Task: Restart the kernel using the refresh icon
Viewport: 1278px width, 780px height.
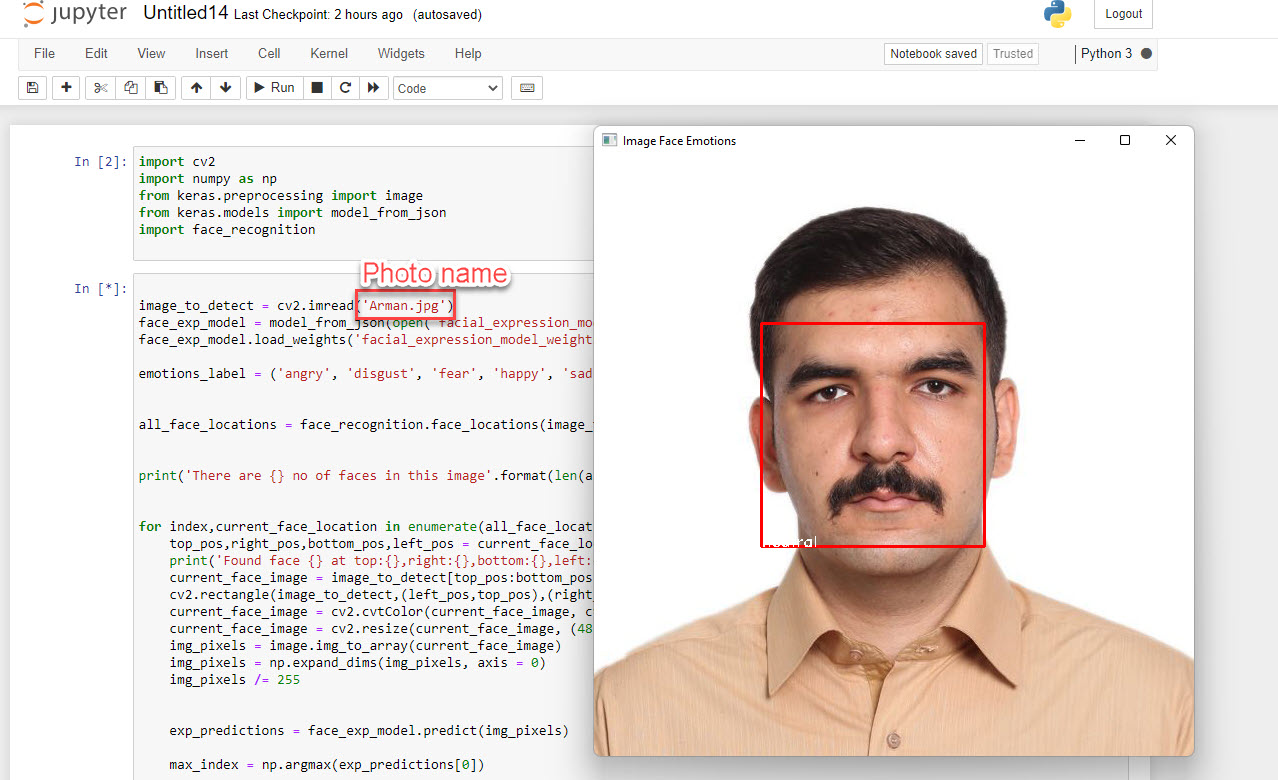Action: point(343,87)
